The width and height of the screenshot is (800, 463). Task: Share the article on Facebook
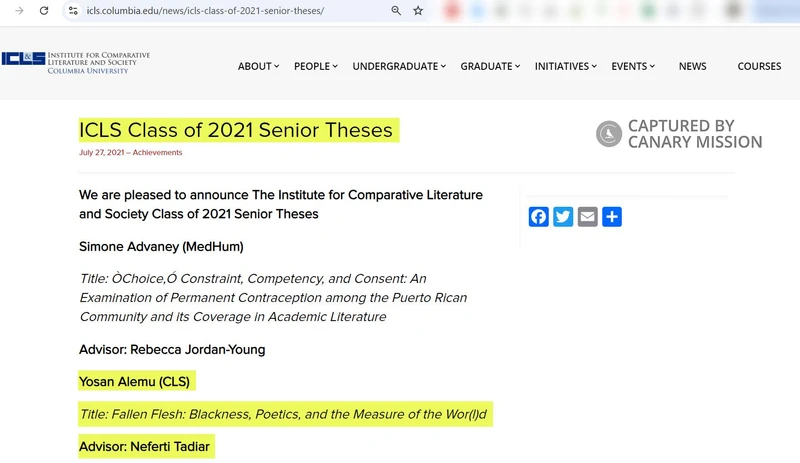point(539,217)
